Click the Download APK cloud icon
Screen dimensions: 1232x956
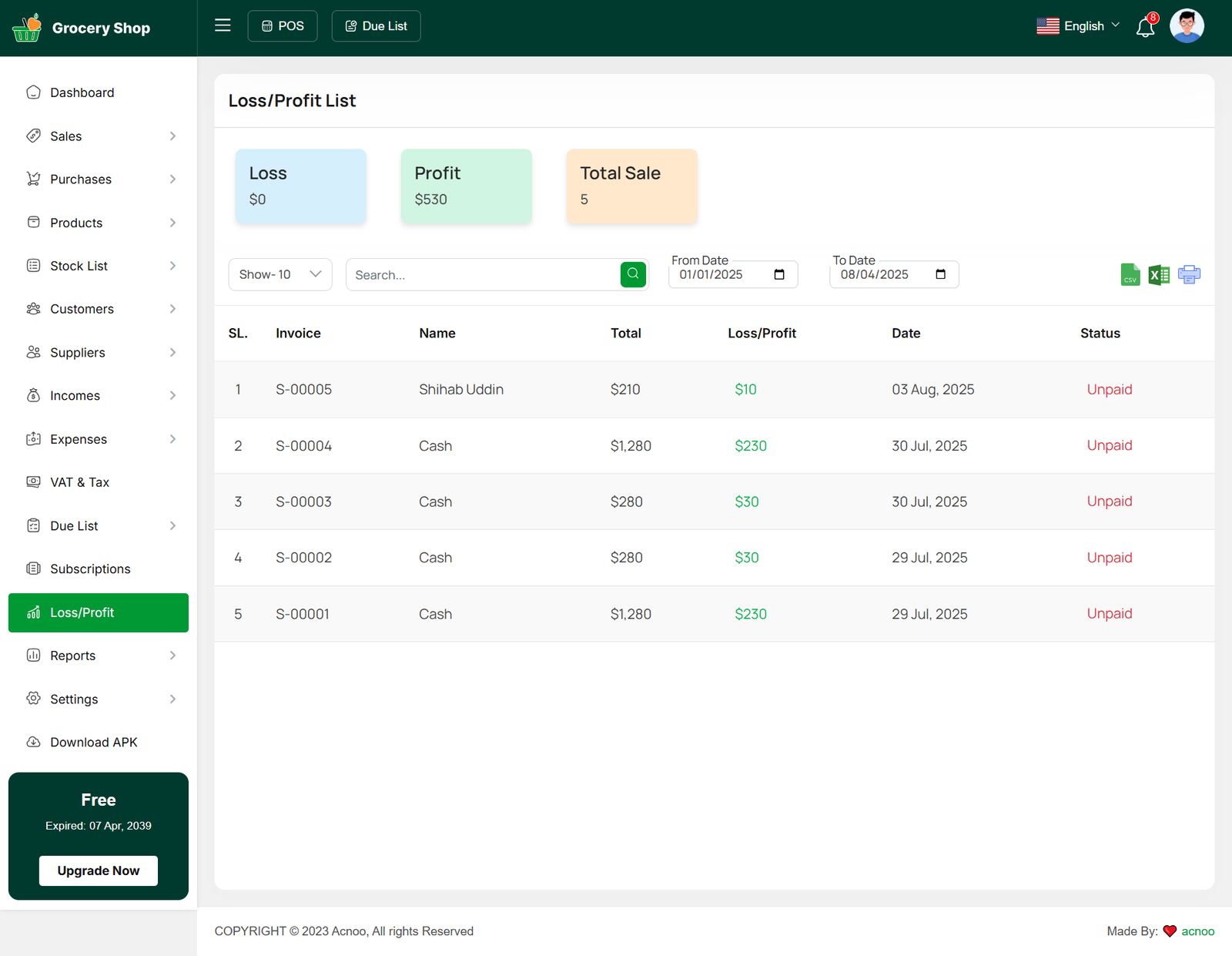click(x=33, y=742)
